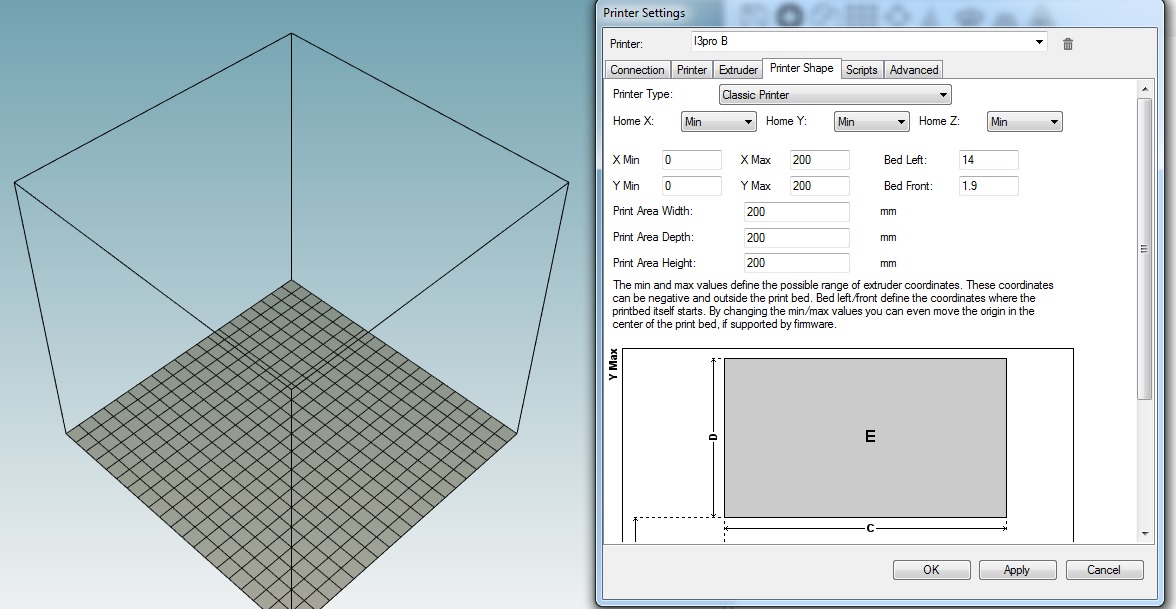The width and height of the screenshot is (1176, 609).
Task: Click the vertical scrollbar thumb
Action: (1144, 249)
